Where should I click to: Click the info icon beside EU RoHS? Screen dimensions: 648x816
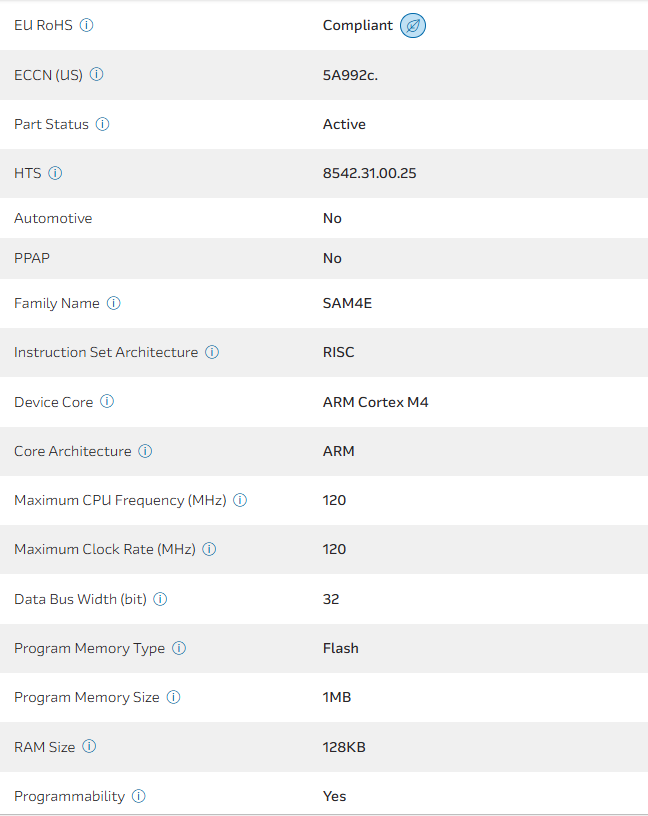coord(86,25)
